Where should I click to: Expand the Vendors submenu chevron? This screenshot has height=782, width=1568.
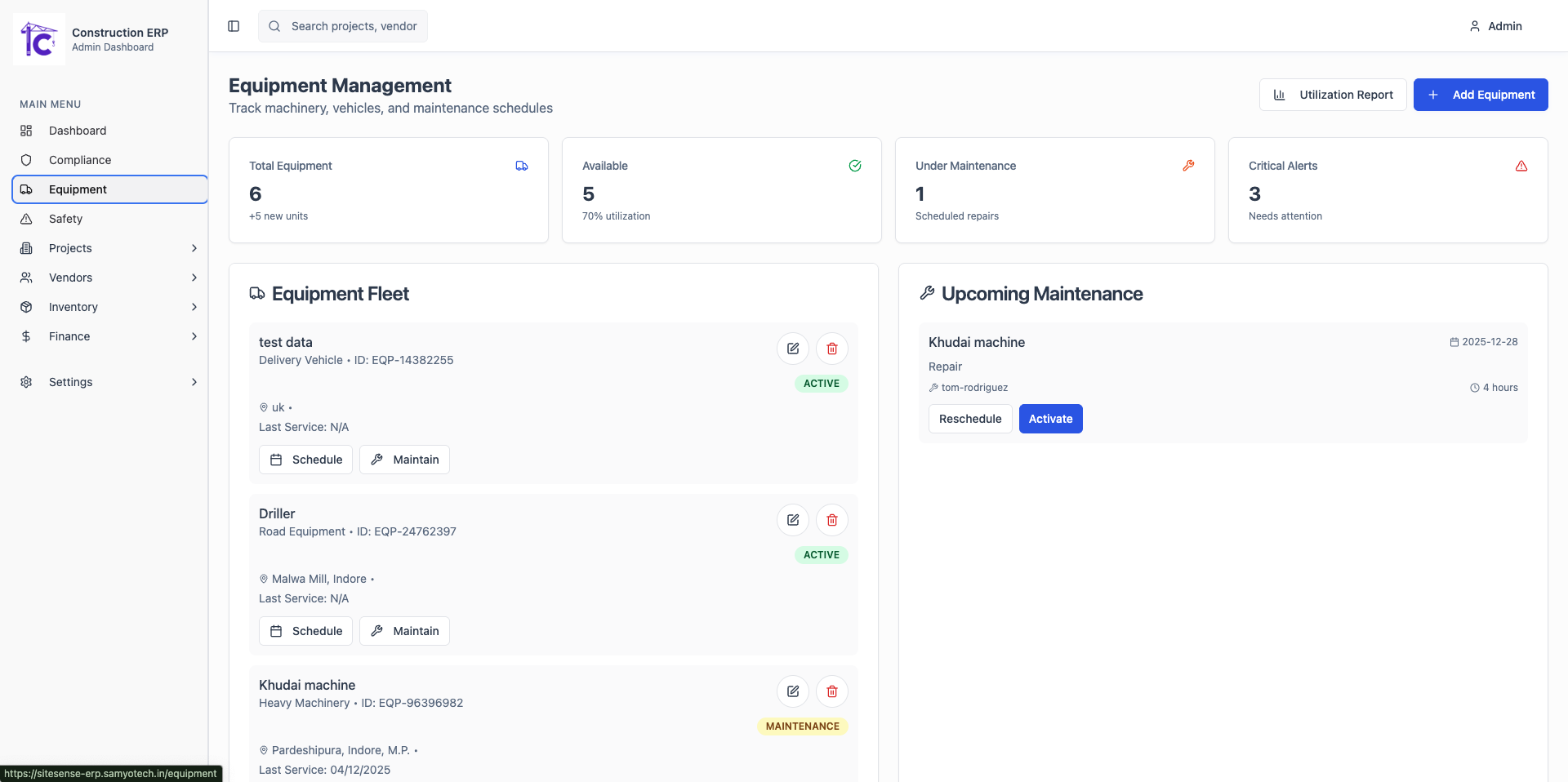tap(194, 278)
